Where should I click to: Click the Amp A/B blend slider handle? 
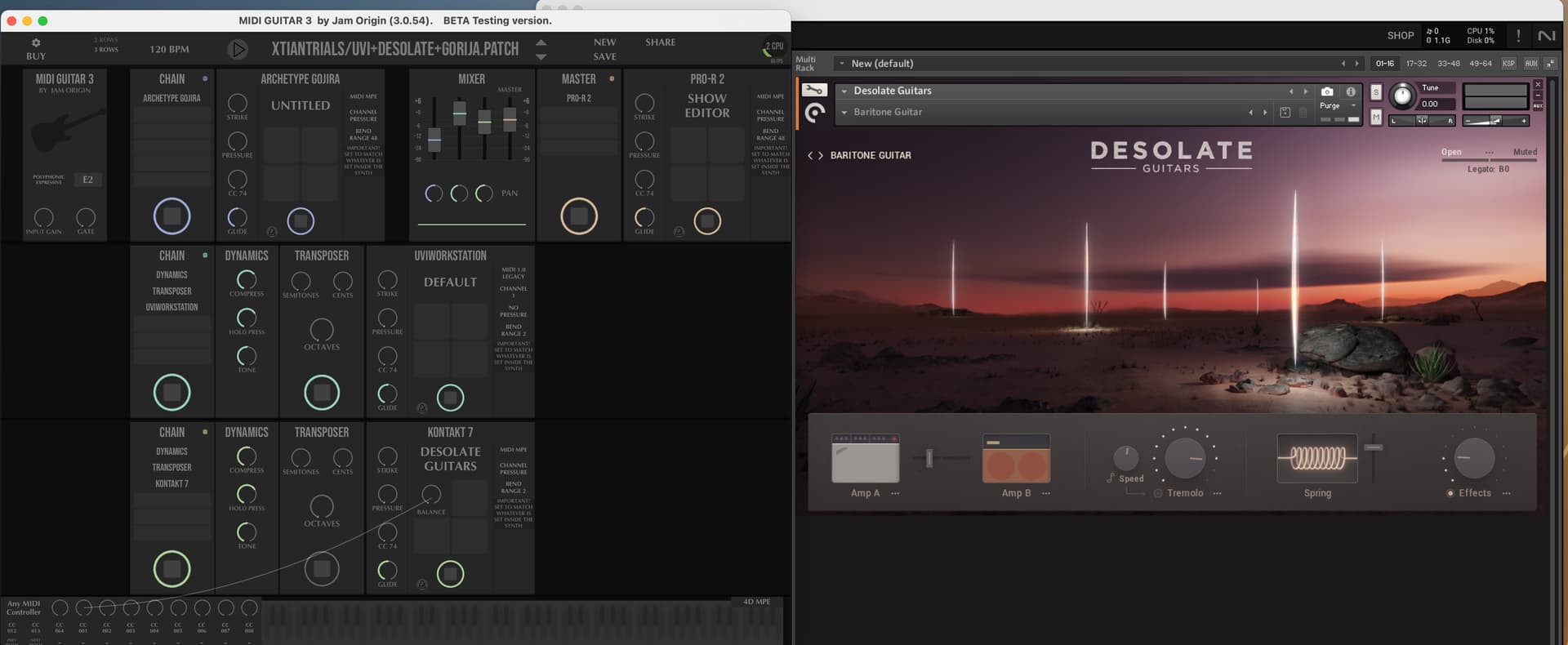[x=929, y=458]
